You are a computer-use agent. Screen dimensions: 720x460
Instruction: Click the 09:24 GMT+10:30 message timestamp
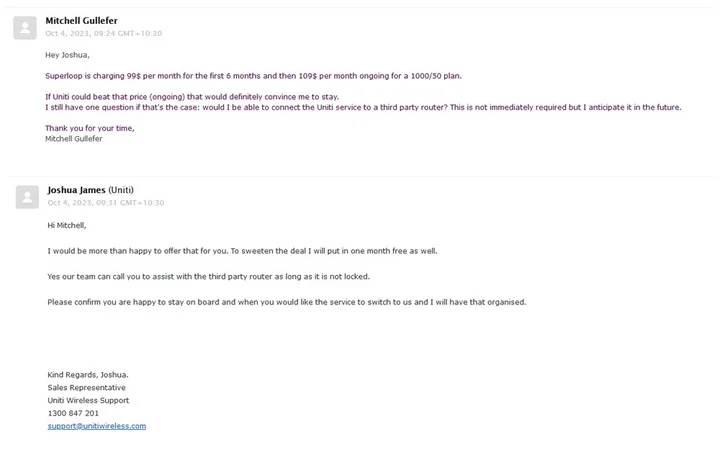coord(104,34)
